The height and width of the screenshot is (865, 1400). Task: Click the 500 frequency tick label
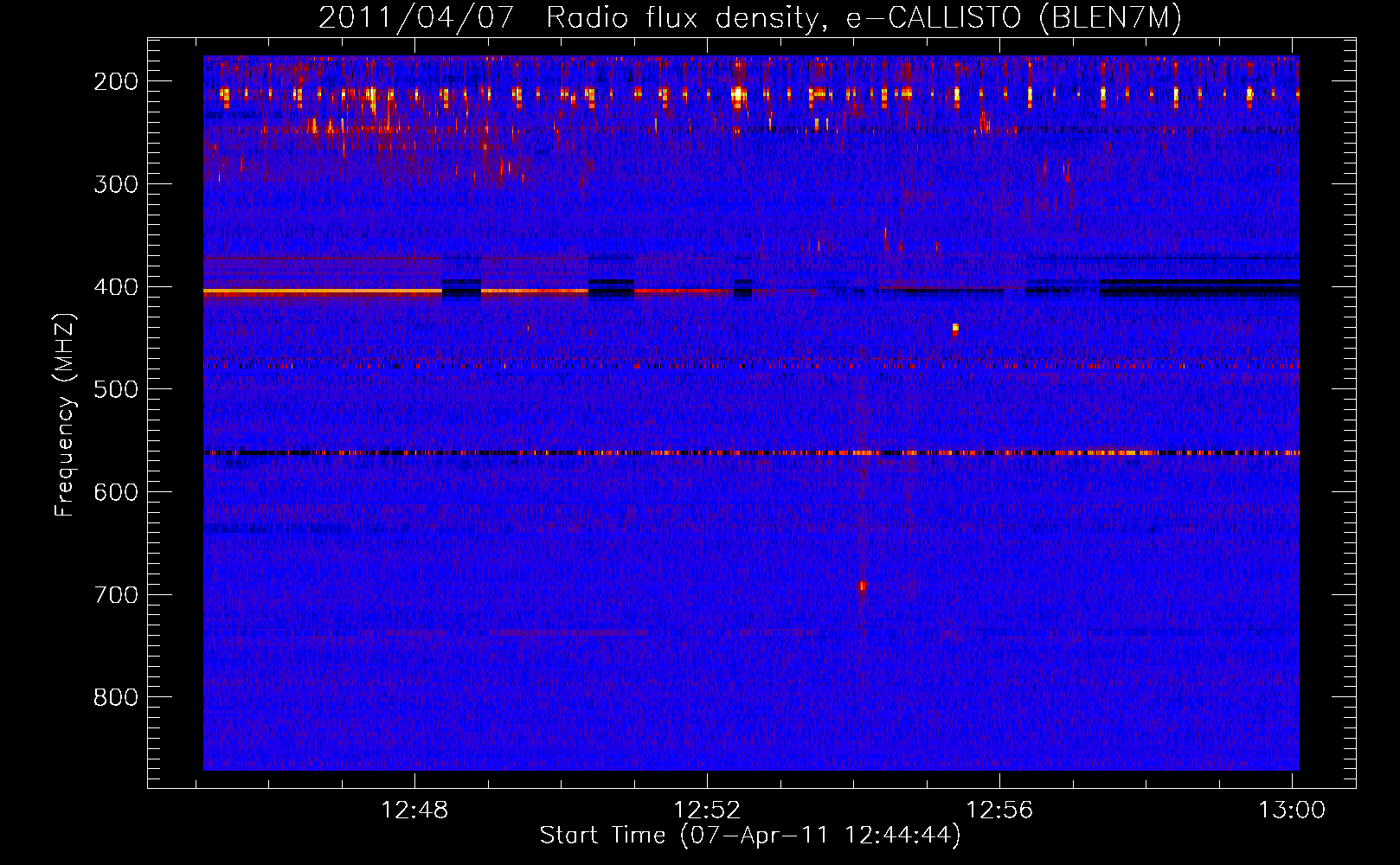[x=116, y=389]
